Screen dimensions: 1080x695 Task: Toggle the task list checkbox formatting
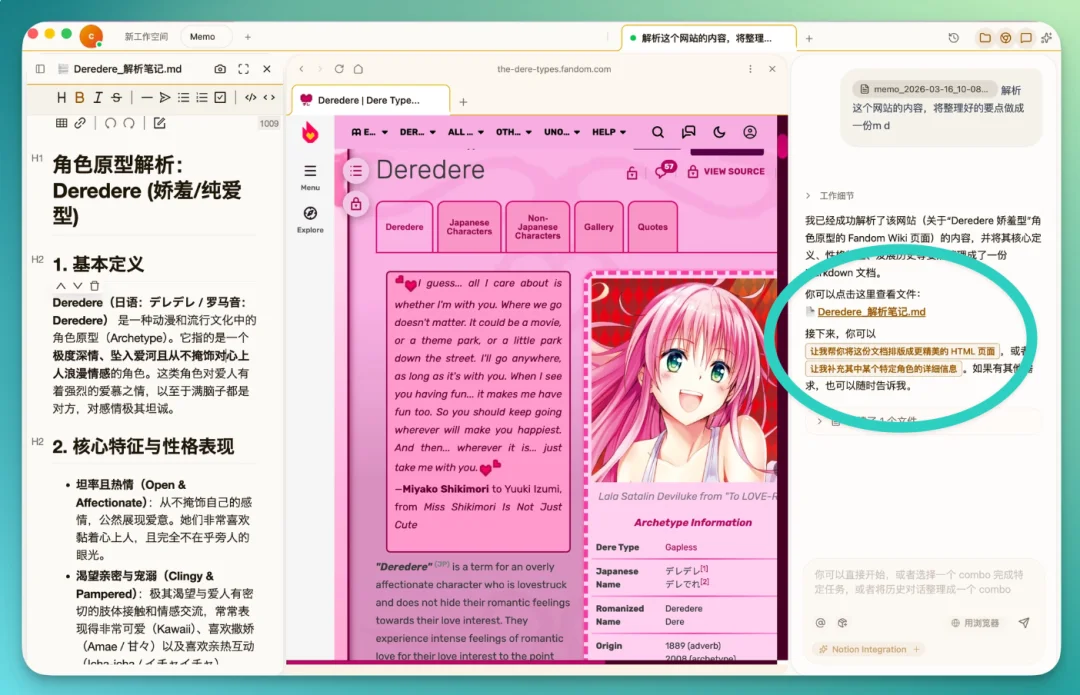click(221, 97)
